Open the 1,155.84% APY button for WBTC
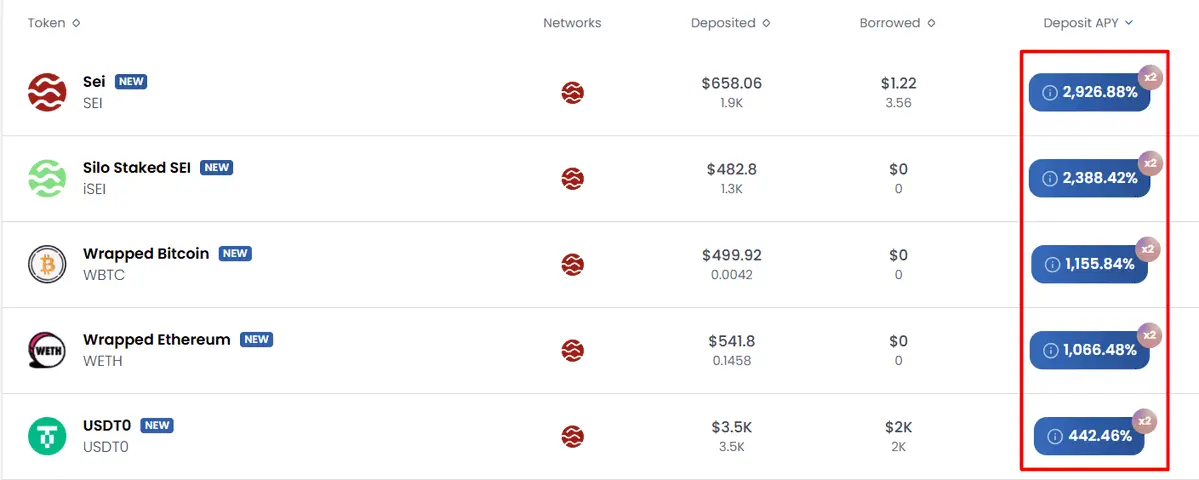This screenshot has width=1199, height=480. [x=1089, y=264]
